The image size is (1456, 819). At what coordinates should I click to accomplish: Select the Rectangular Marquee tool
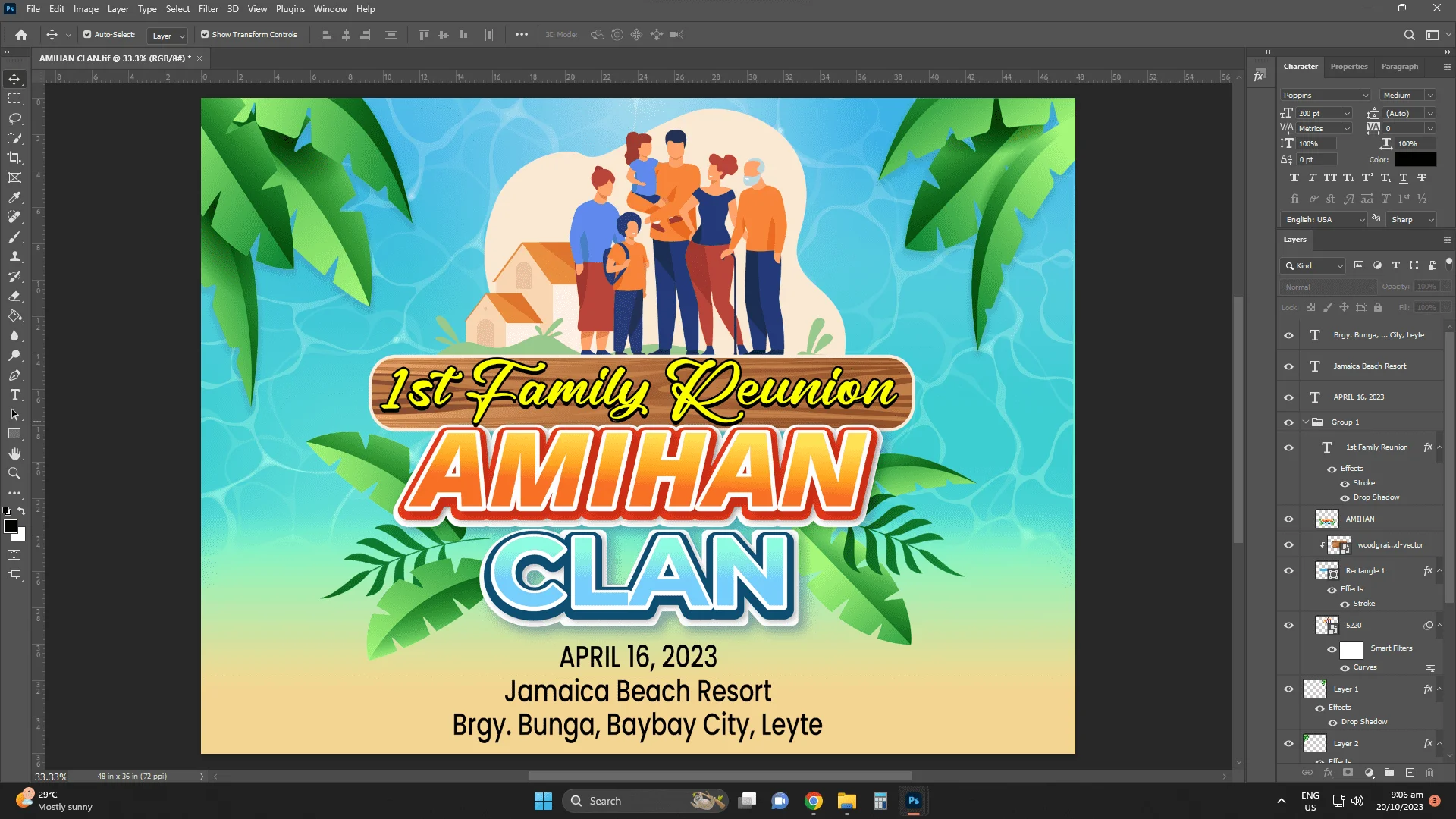point(14,99)
